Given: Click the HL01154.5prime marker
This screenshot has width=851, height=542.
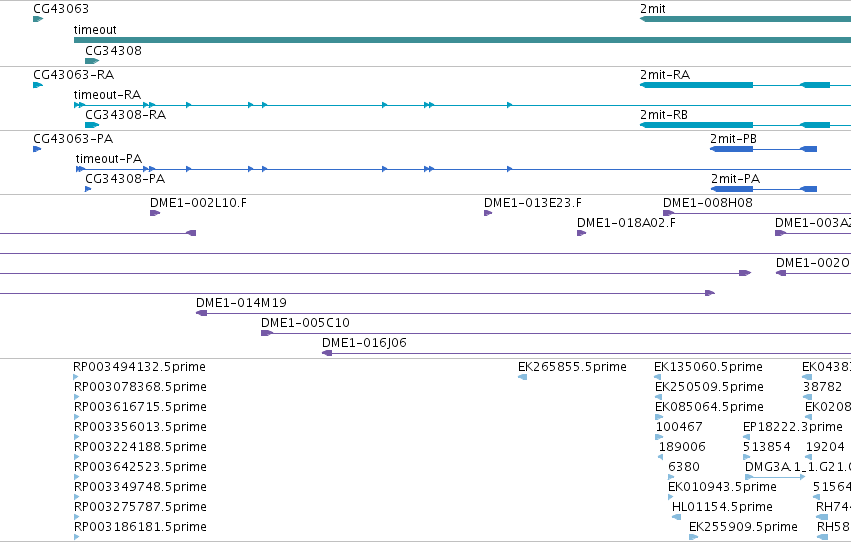Looking at the screenshot, I should 676,517.
